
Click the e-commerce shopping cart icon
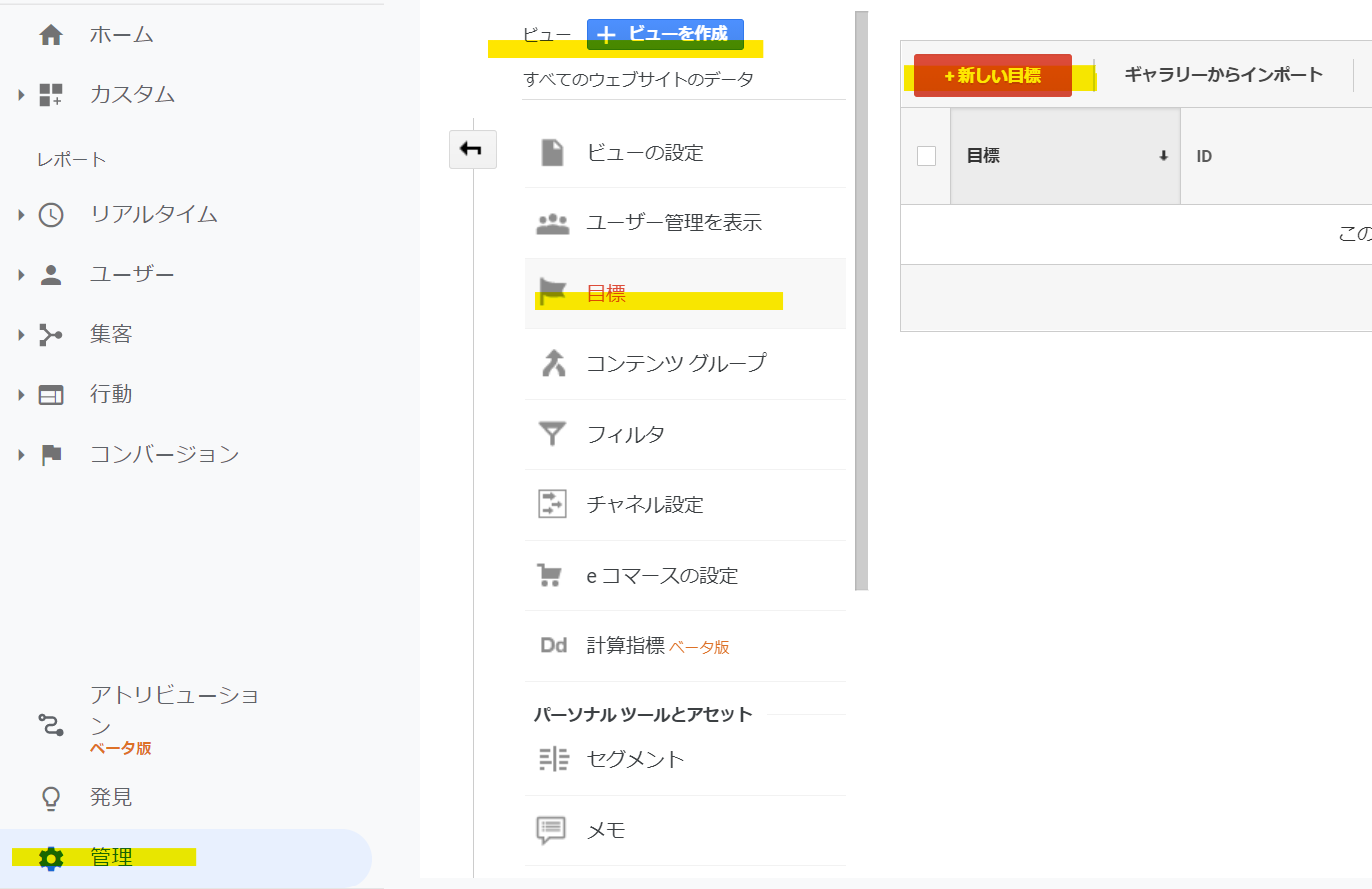550,576
